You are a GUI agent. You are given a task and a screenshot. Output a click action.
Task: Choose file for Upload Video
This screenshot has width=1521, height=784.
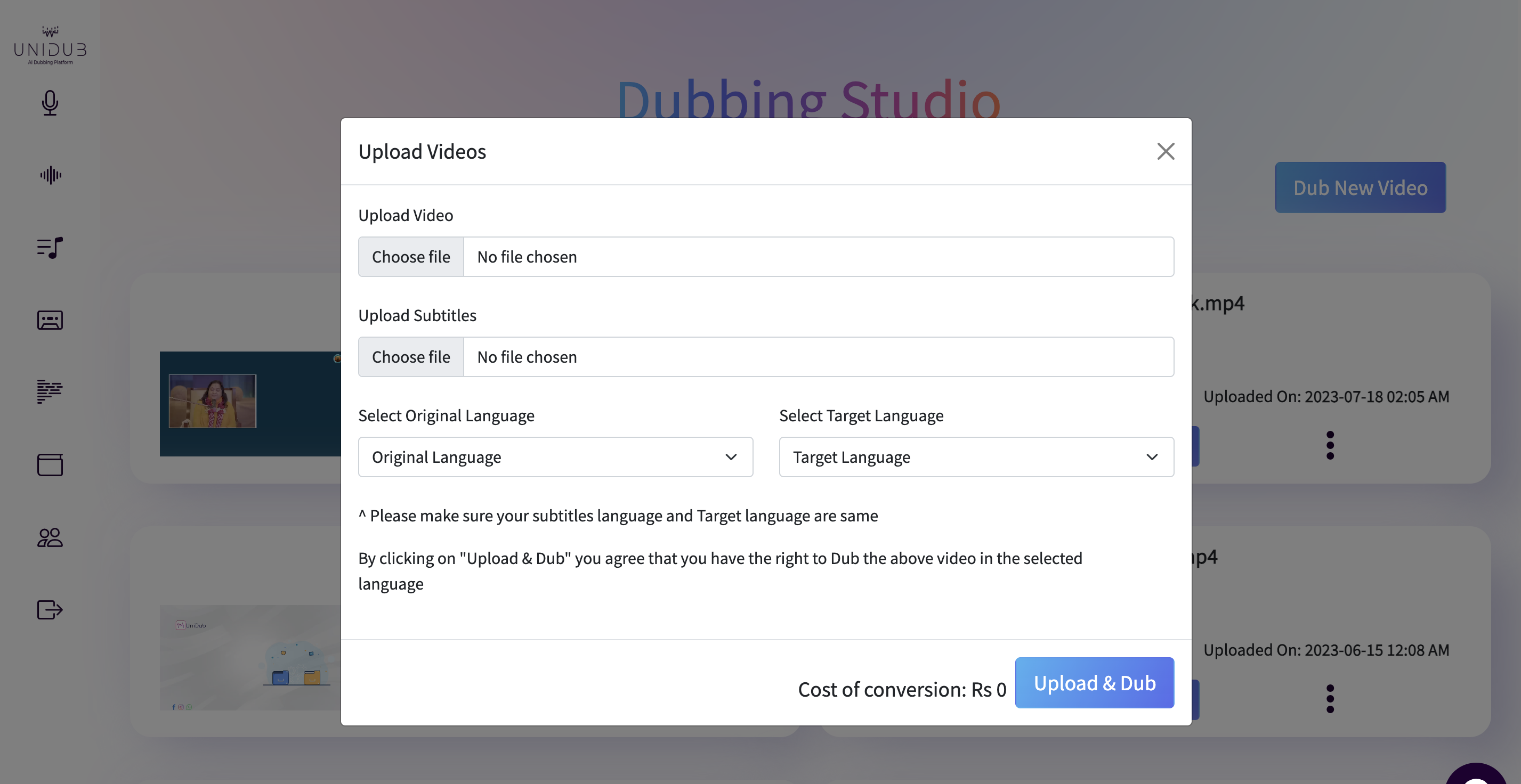coord(411,257)
